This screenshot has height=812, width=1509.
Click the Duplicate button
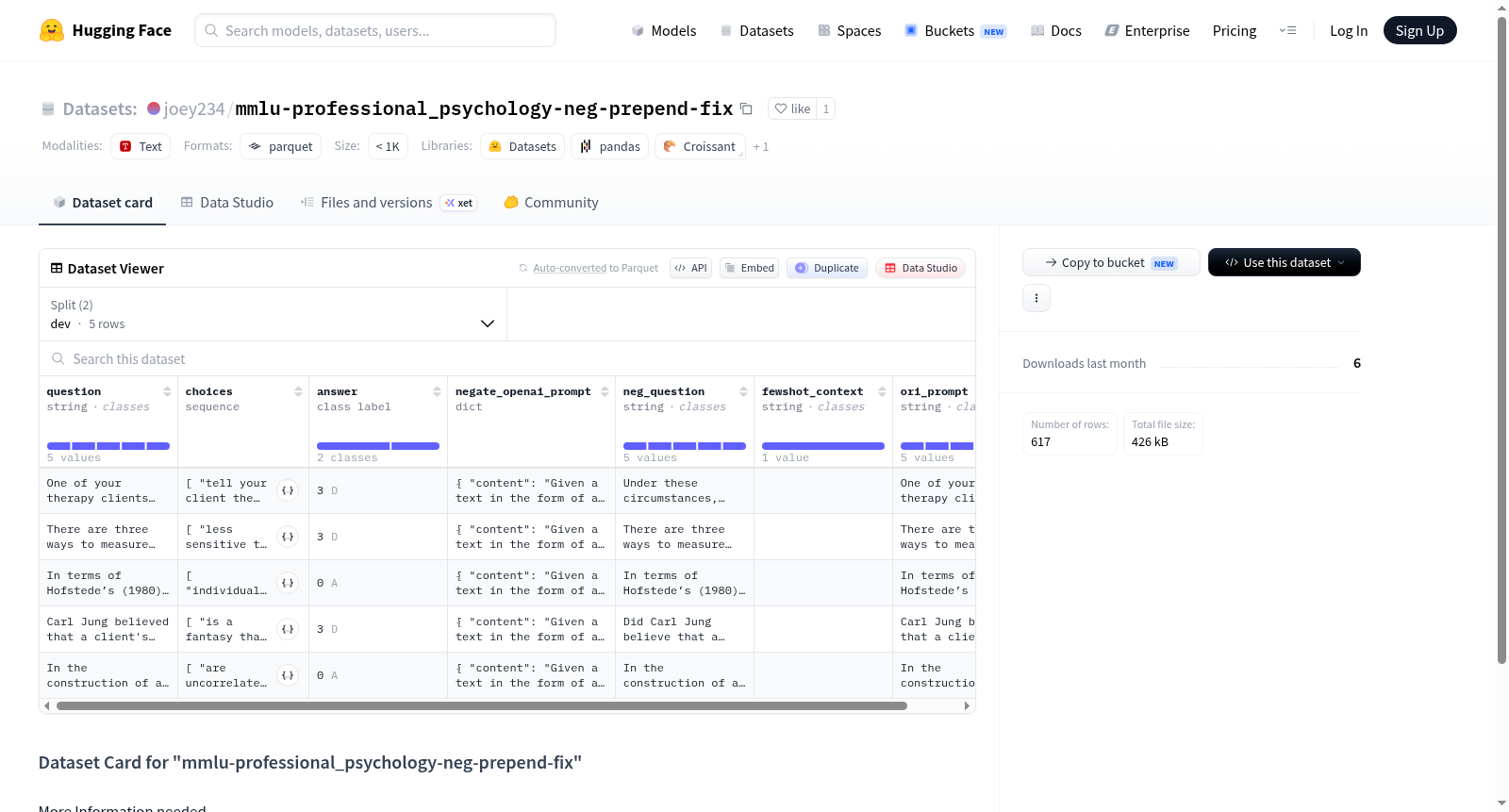click(x=827, y=268)
